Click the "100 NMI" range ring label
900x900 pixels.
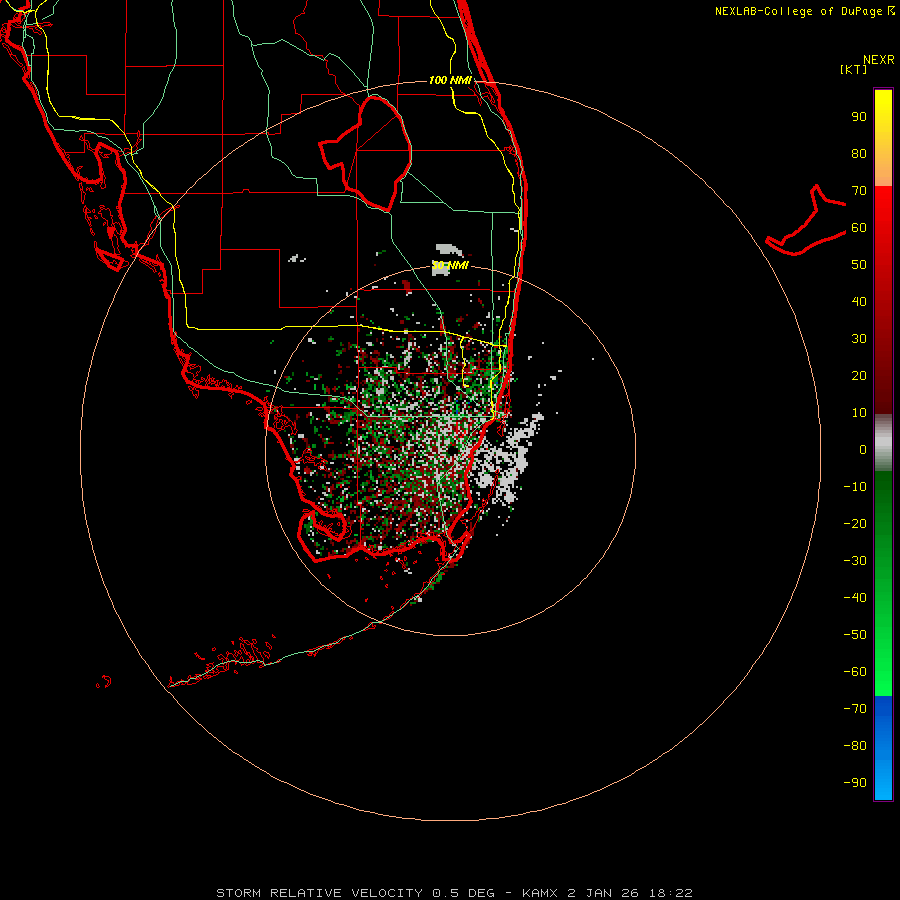pos(450,80)
